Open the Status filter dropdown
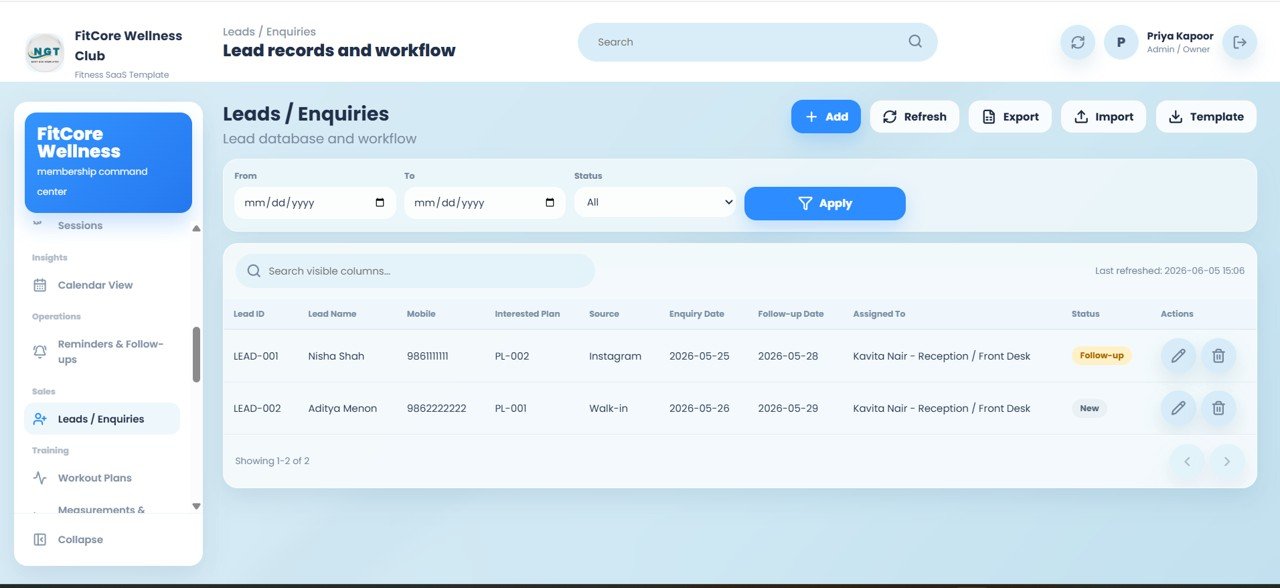The width and height of the screenshot is (1280, 588). [655, 202]
